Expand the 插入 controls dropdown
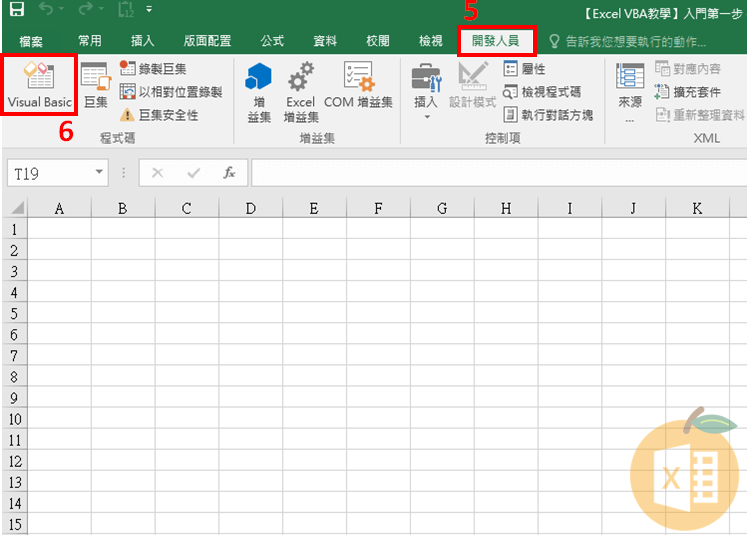Viewport: 747px width, 535px height. pos(426,115)
